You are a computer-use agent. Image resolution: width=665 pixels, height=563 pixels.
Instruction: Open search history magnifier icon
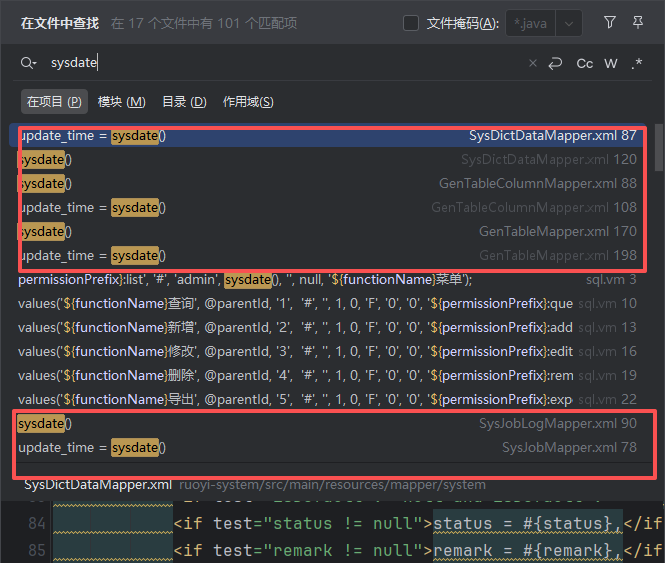[28, 63]
